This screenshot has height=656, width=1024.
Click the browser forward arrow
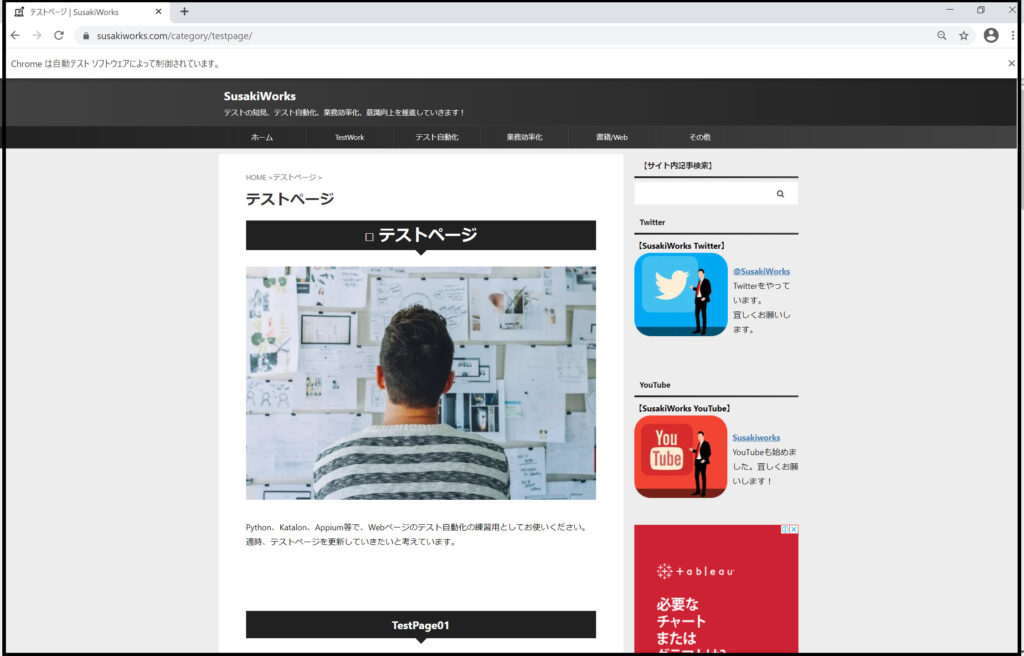point(37,35)
